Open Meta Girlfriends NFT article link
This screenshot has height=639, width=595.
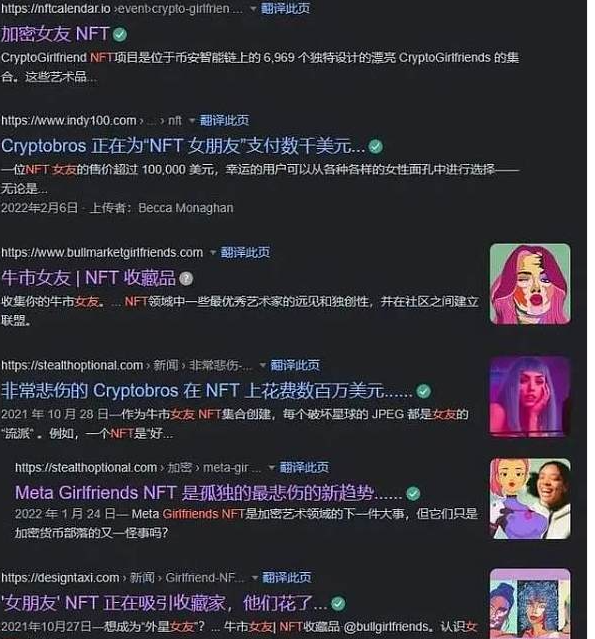209,493
